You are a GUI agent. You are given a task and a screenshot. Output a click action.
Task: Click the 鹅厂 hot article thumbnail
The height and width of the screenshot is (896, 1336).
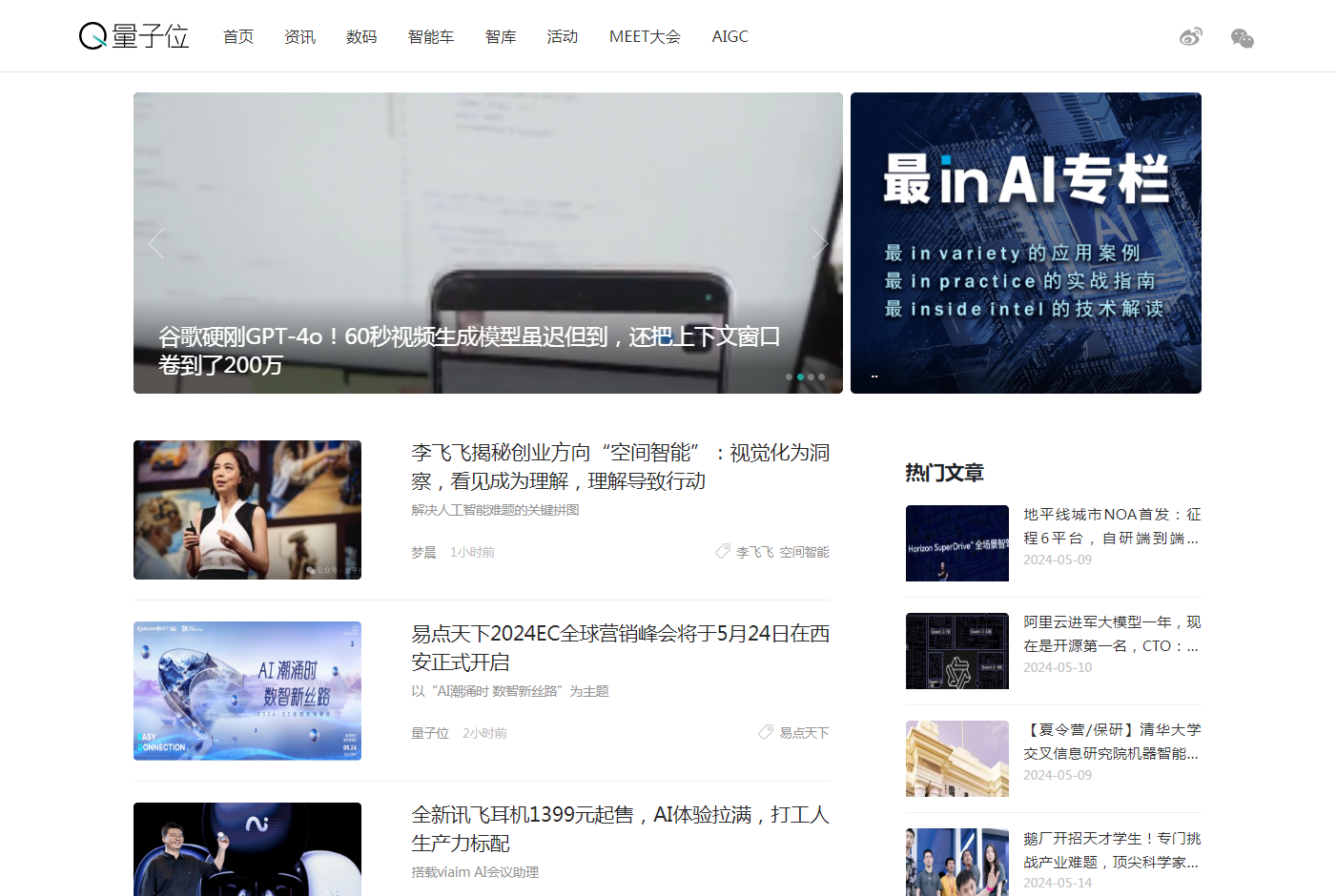pyautogui.click(x=957, y=862)
